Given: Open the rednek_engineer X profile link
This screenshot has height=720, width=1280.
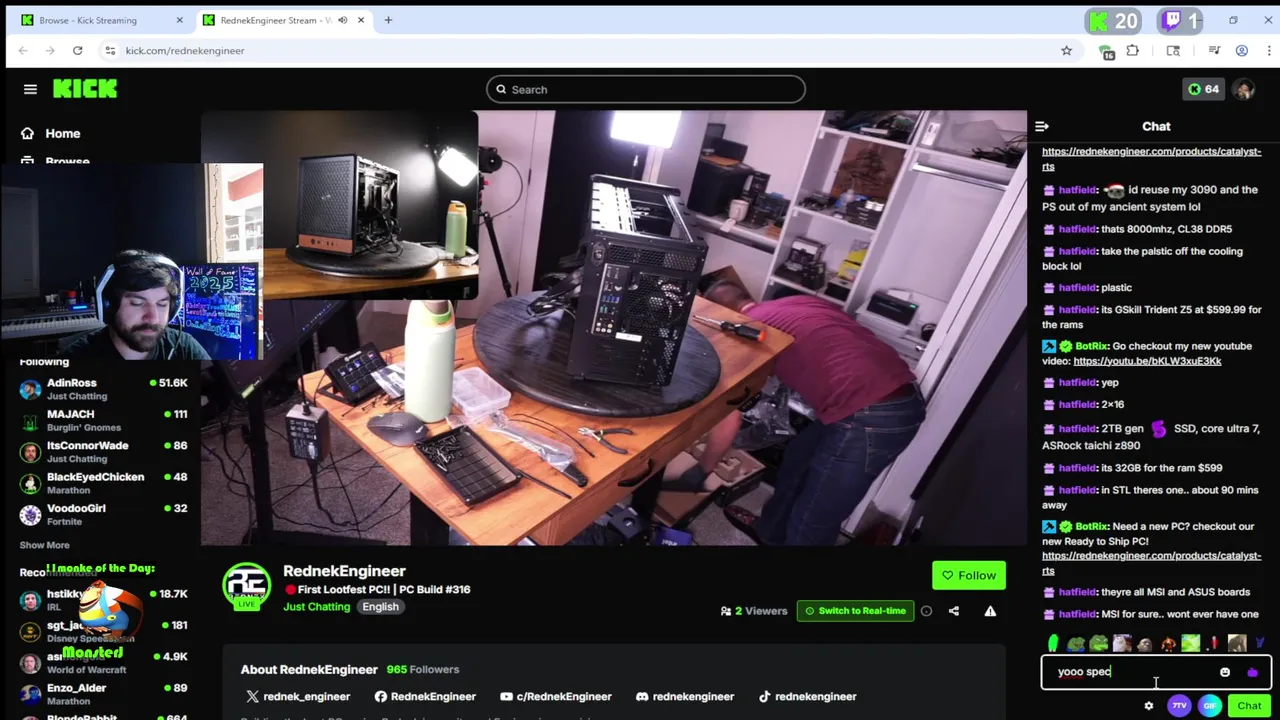Looking at the screenshot, I should (297, 696).
